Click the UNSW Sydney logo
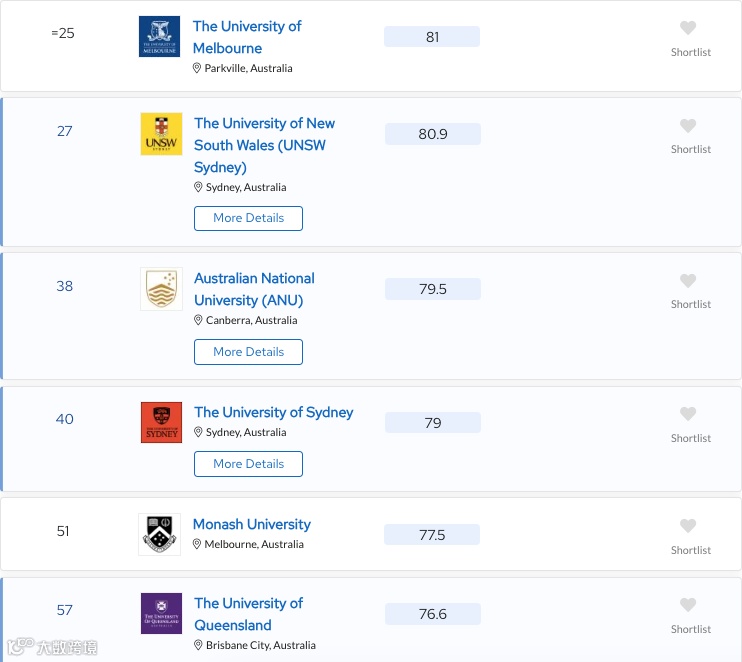This screenshot has width=742, height=662. click(161, 134)
